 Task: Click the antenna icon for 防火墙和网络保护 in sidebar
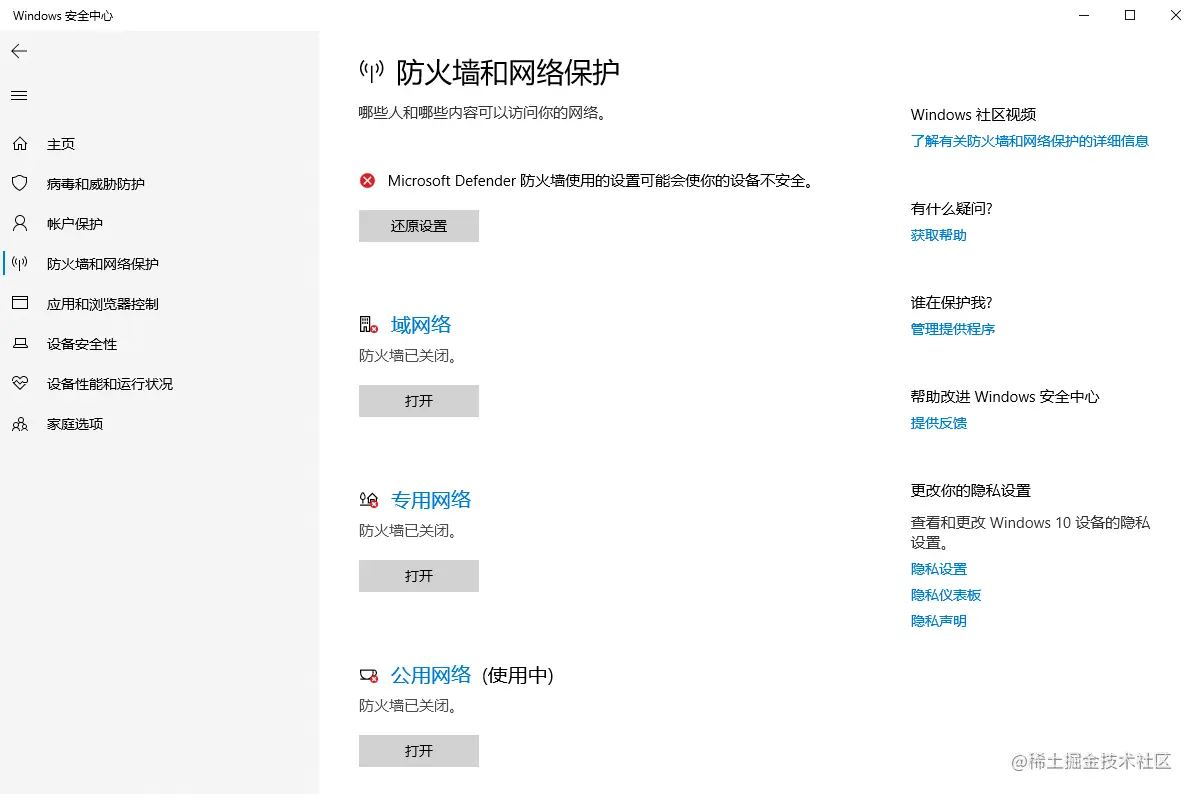coord(20,263)
